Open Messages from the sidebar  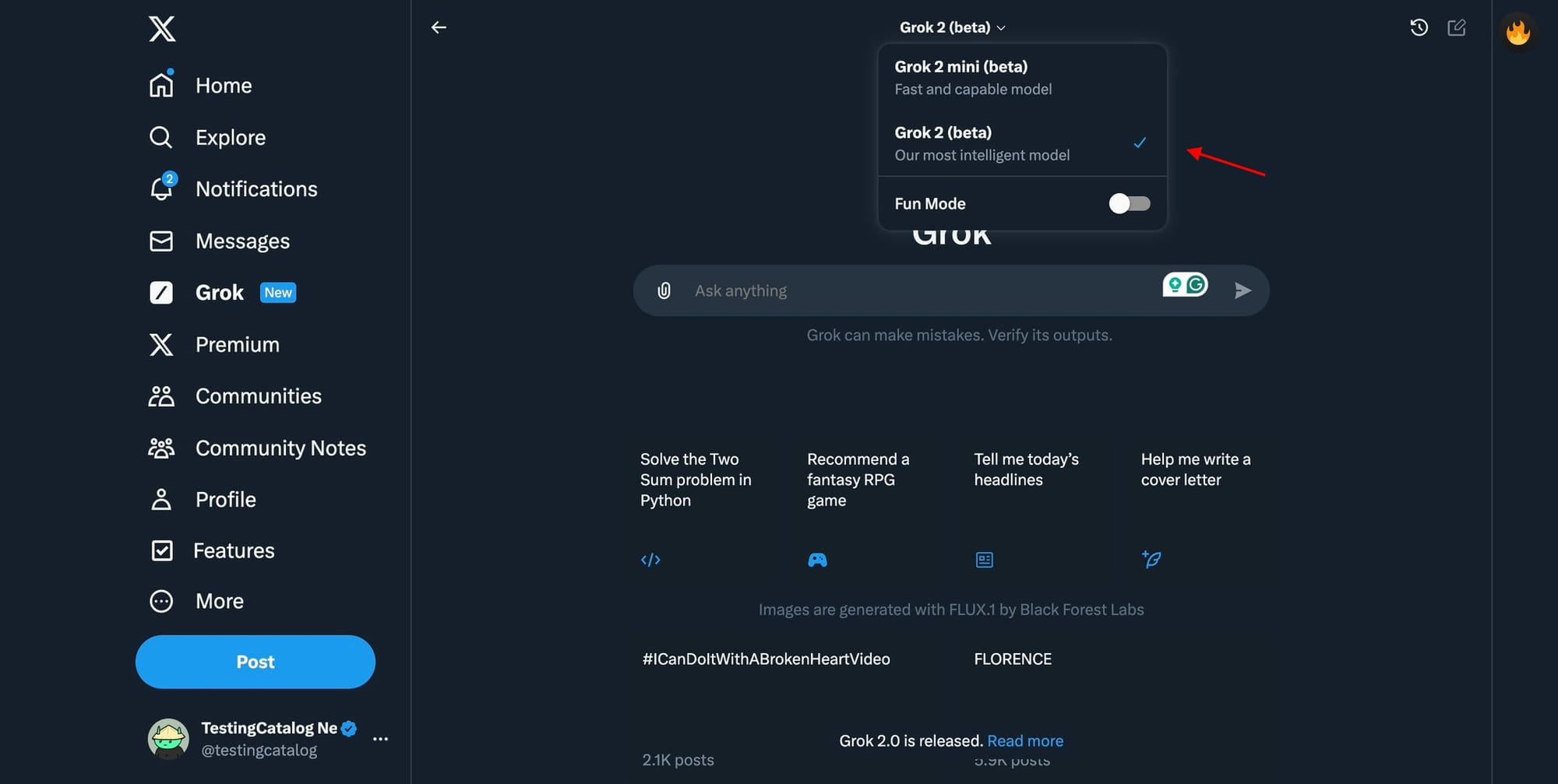[219, 241]
